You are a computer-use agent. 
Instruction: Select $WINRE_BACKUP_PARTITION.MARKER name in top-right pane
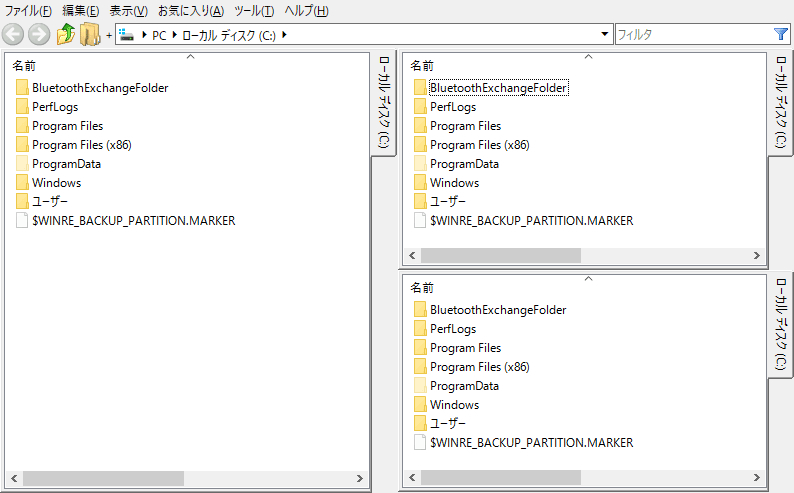tap(531, 221)
